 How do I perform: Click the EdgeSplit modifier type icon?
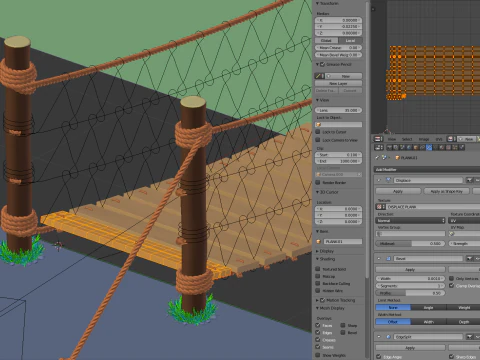pos(388,337)
